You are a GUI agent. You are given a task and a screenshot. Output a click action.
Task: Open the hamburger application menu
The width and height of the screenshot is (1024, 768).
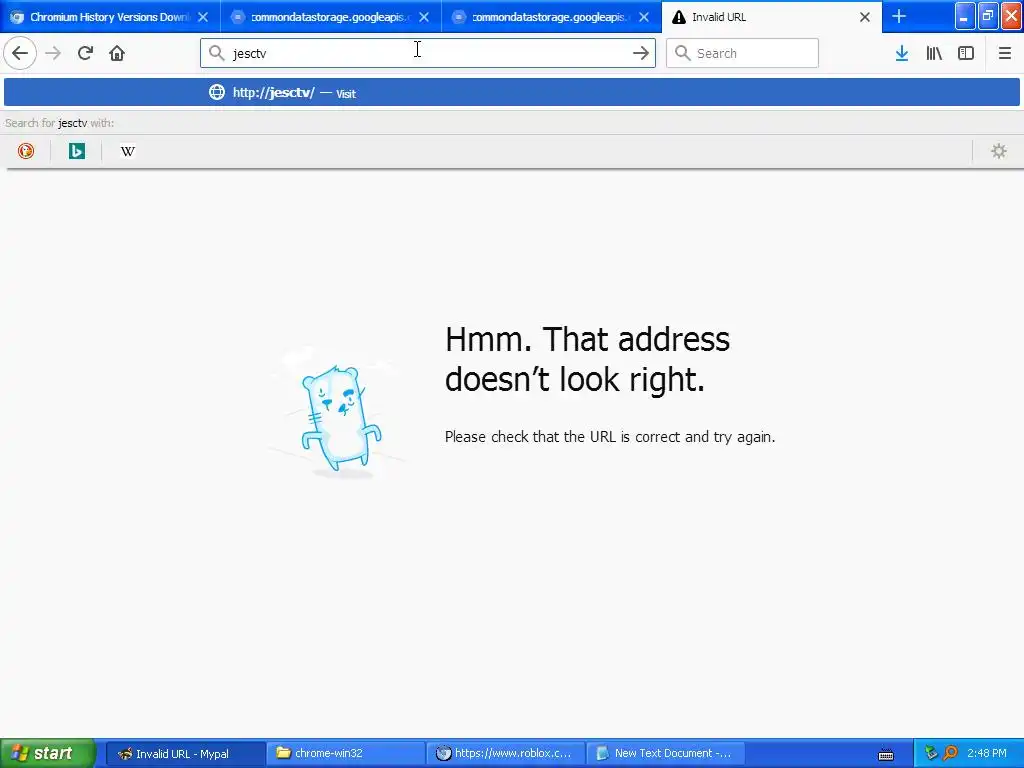click(x=1005, y=53)
